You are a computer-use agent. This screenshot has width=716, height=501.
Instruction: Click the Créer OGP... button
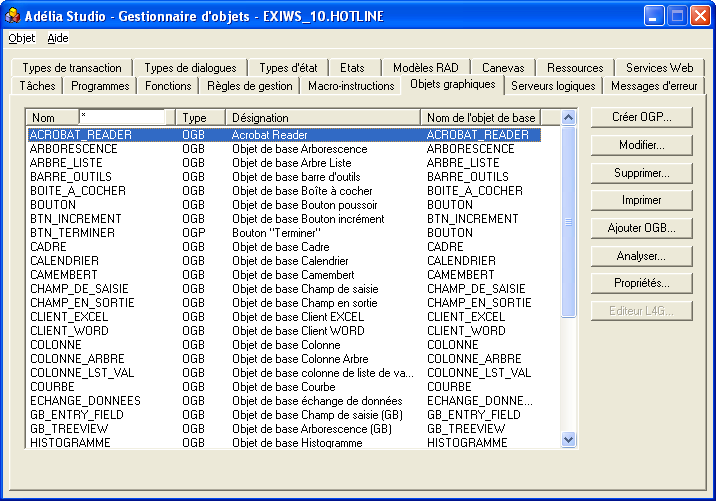[641, 117]
